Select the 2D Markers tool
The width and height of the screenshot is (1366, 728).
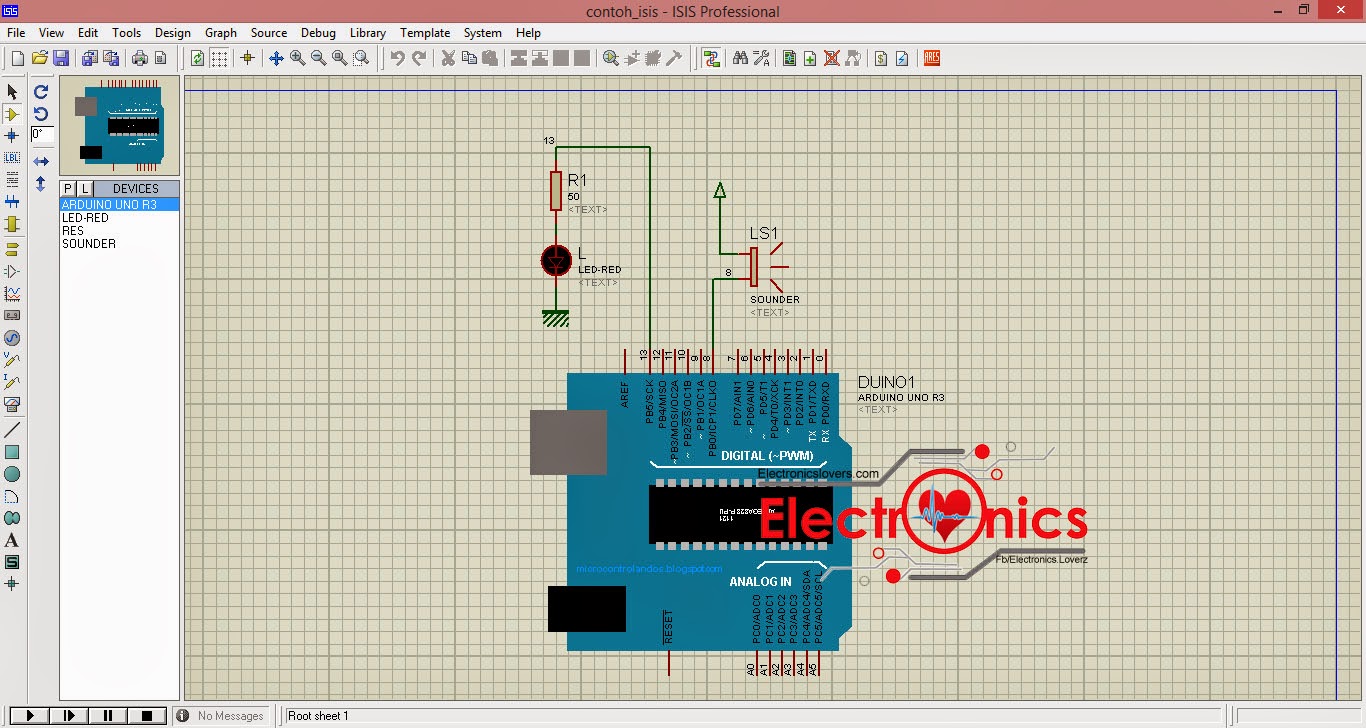pos(12,583)
